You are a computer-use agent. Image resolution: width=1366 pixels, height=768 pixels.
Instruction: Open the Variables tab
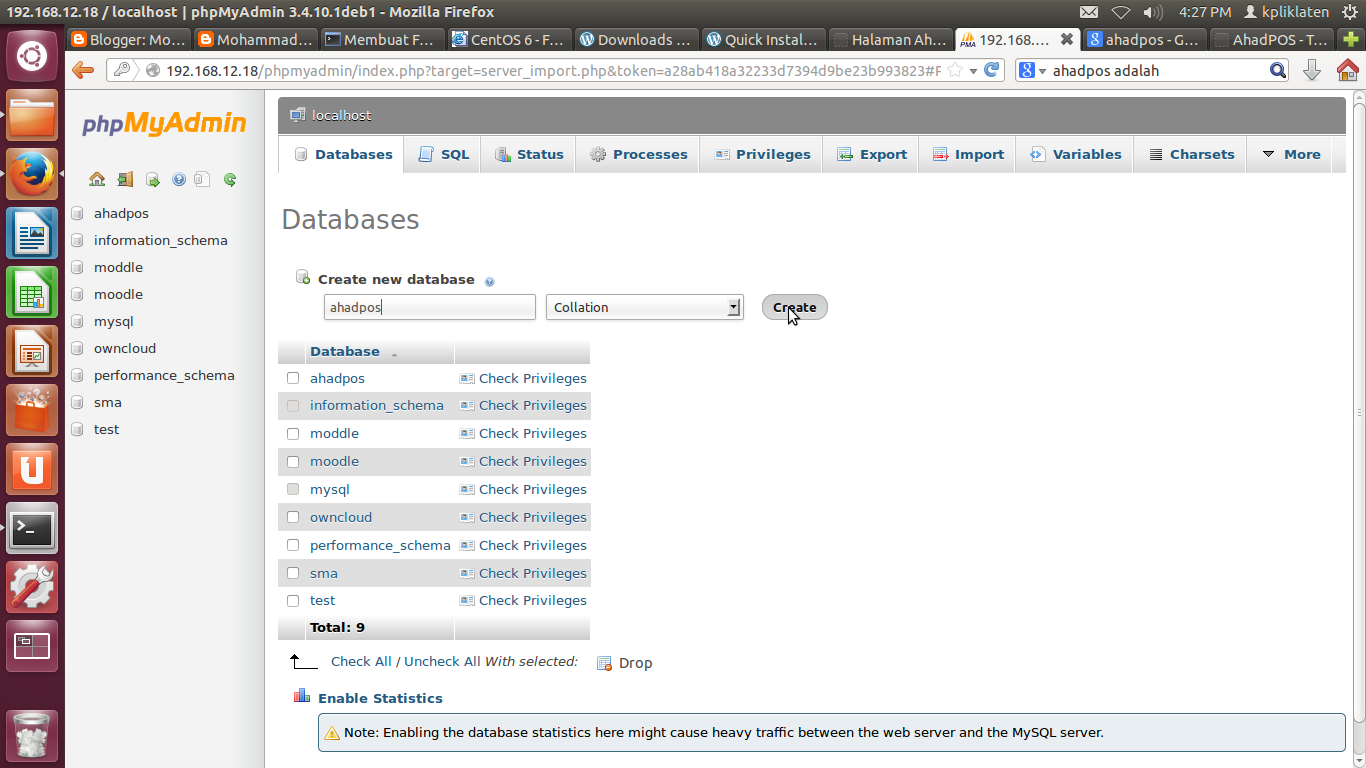coord(1075,155)
